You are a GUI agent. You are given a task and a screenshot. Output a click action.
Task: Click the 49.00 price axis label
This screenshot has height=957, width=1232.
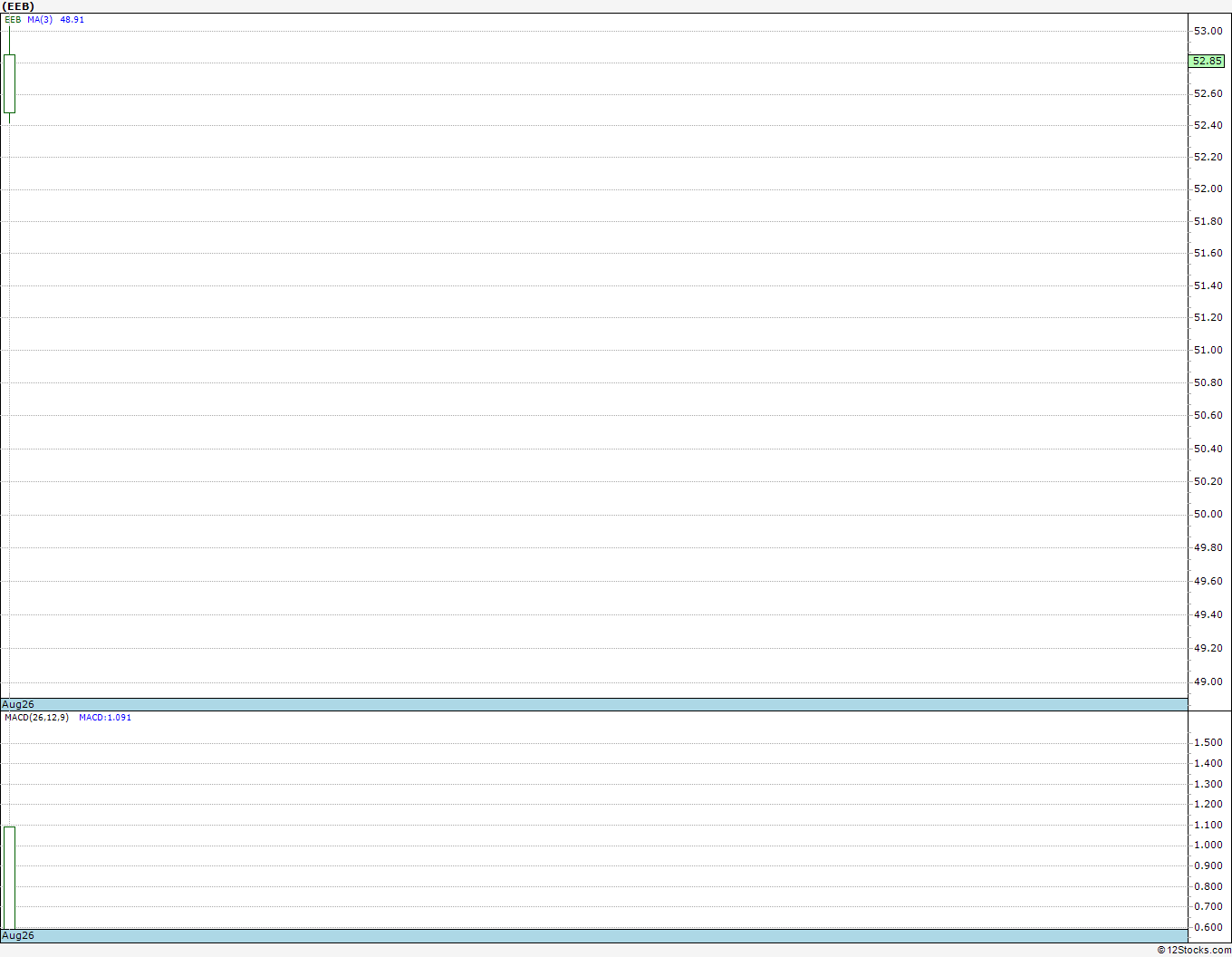pos(1208,681)
